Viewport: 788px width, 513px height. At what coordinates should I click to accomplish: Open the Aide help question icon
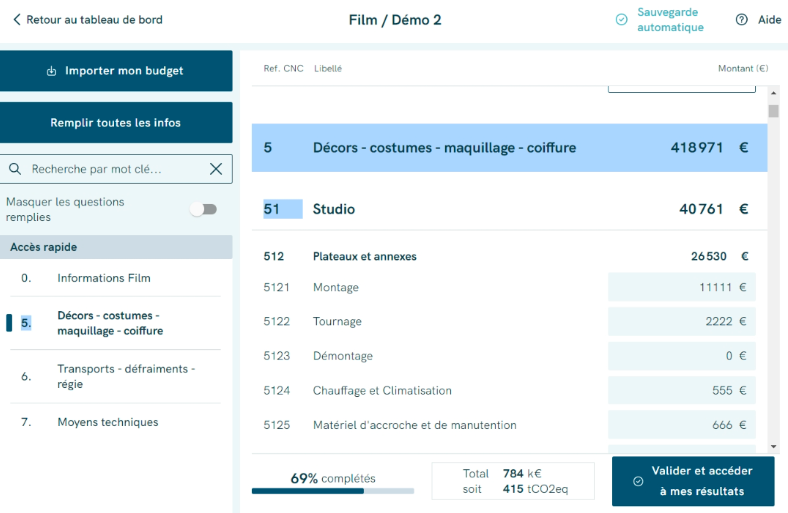[x=742, y=20]
